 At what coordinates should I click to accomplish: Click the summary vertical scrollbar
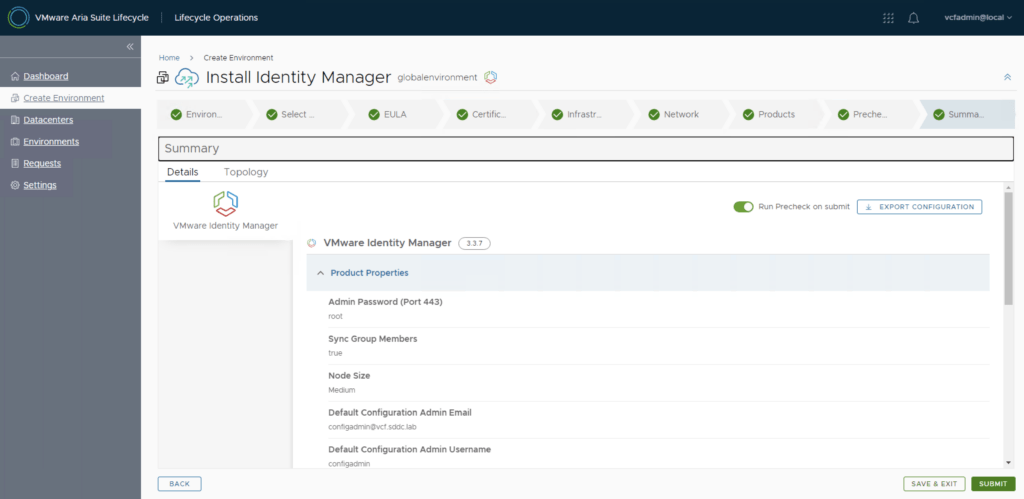click(x=1008, y=250)
